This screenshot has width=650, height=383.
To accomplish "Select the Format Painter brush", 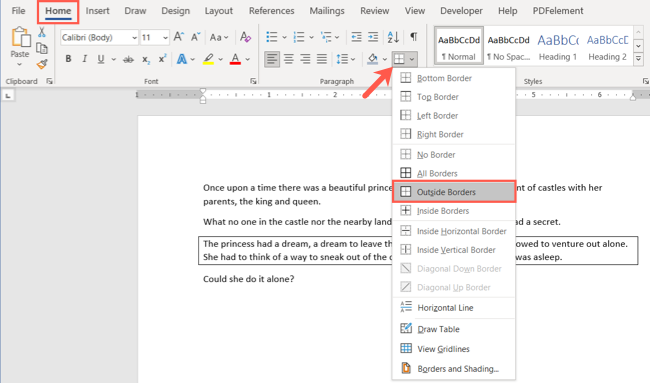I will 41,64.
